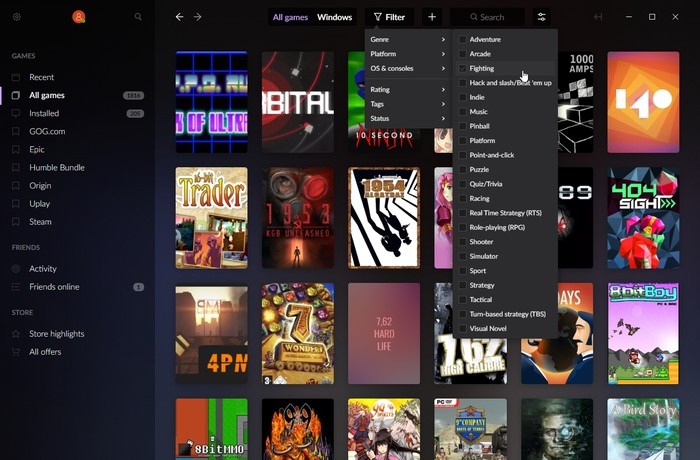Expand the Platform filter submenu

coord(408,54)
